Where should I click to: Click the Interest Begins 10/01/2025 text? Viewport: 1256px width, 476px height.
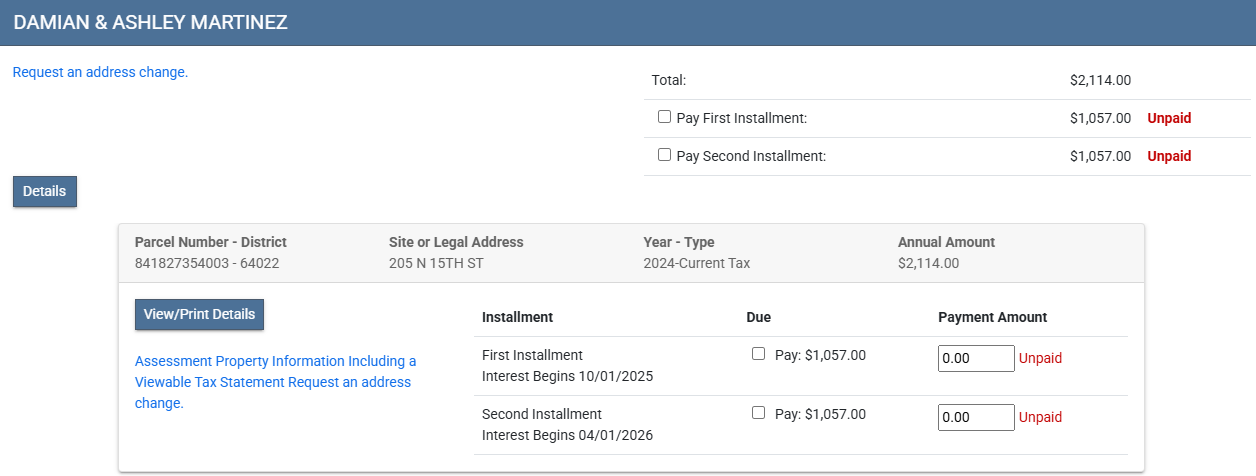[567, 376]
